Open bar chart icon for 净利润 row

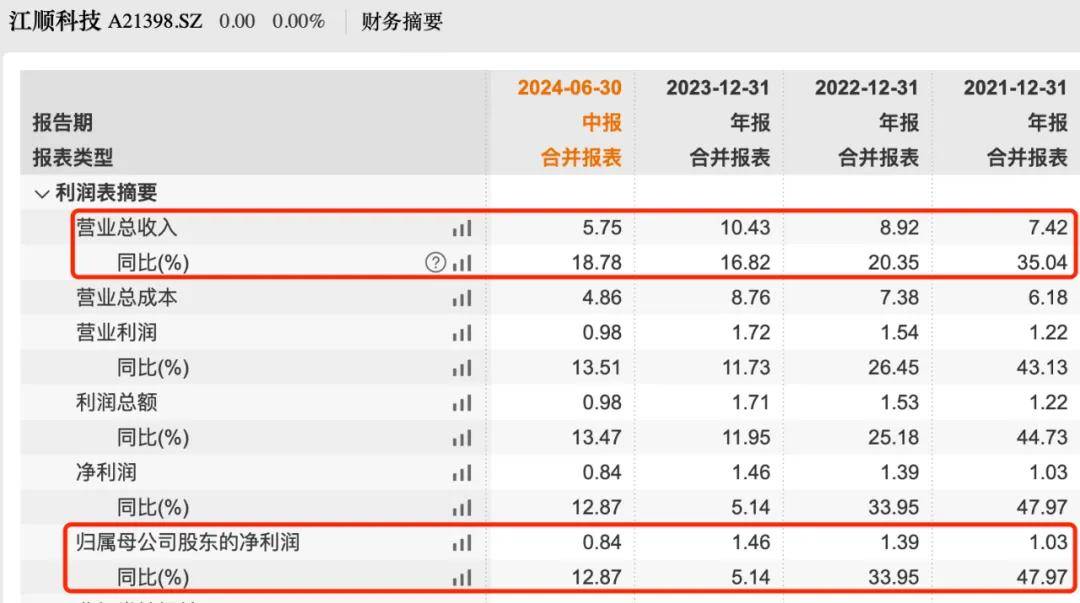[x=462, y=473]
